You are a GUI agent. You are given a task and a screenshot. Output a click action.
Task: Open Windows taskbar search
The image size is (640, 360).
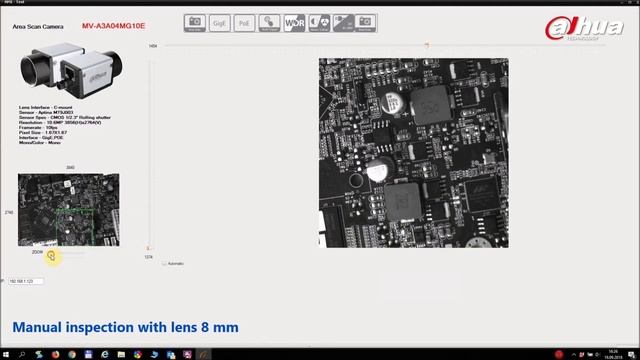(x=22, y=355)
